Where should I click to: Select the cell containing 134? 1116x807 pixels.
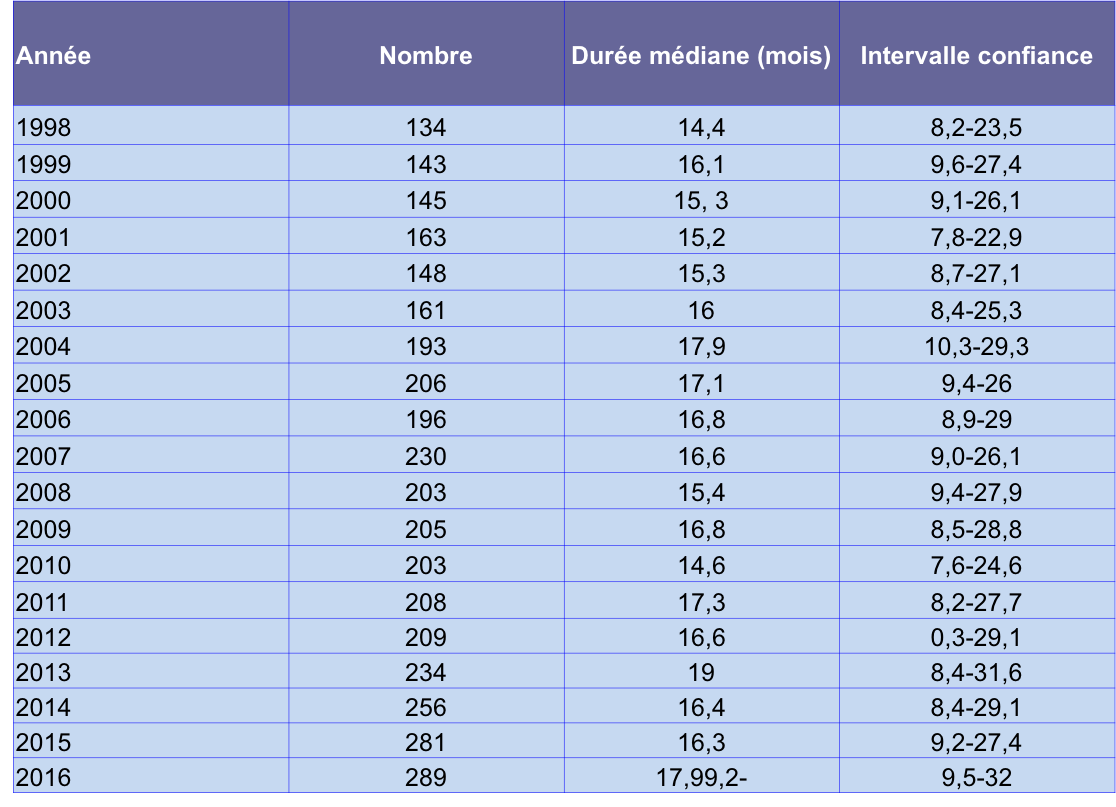point(426,128)
